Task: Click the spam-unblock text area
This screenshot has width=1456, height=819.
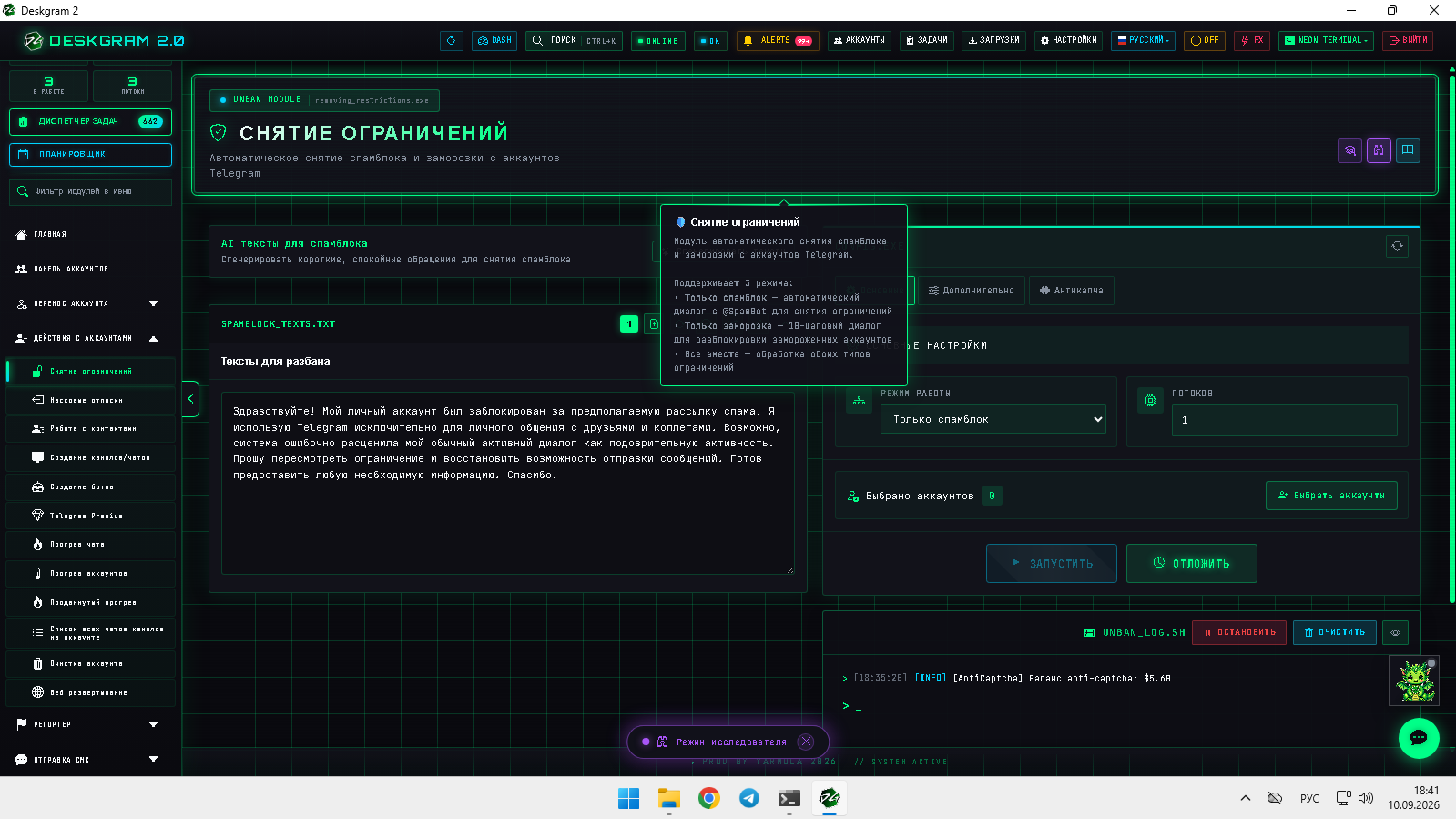Action: click(508, 484)
